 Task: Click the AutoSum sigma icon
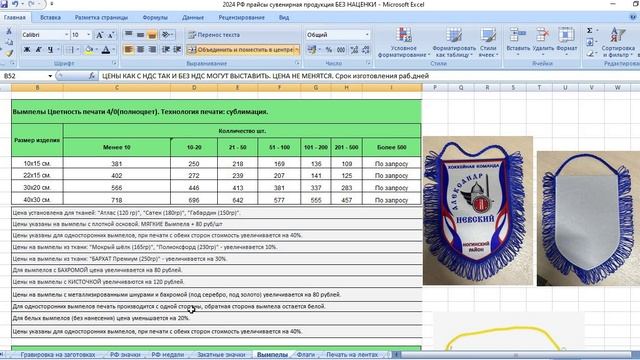point(589,31)
